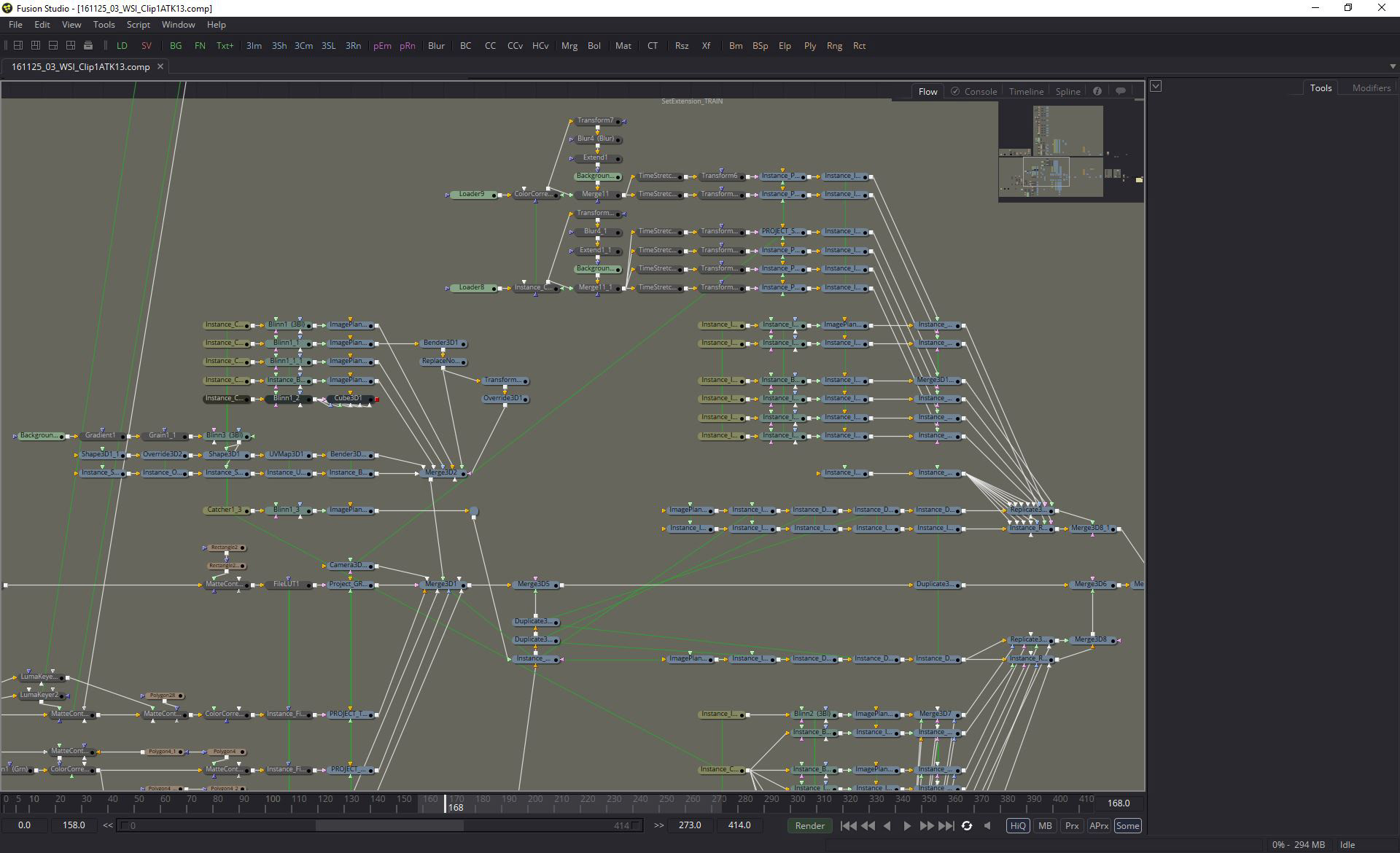The width and height of the screenshot is (1400, 853).
Task: Select the first view layout icon
Action: tap(18, 45)
